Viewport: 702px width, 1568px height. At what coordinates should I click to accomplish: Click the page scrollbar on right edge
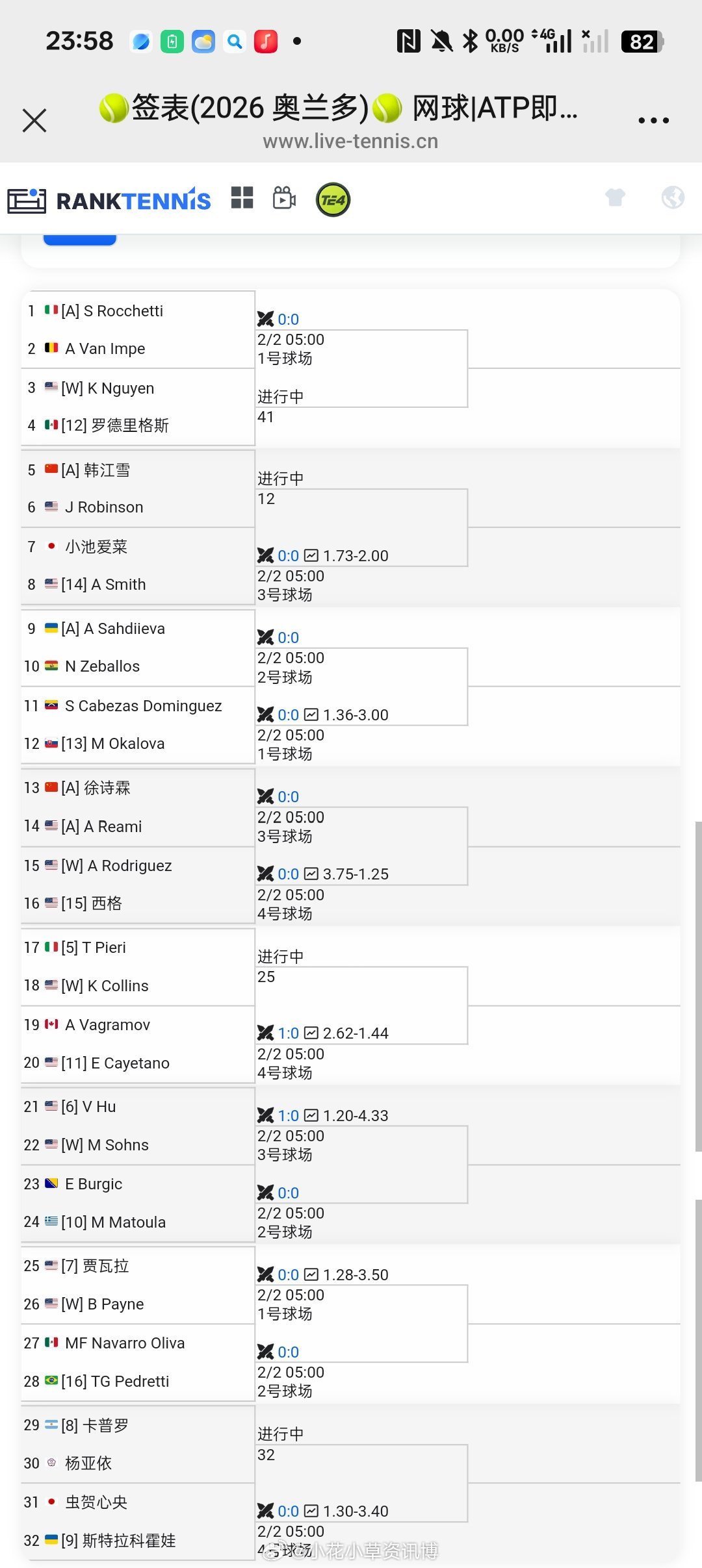698,974
